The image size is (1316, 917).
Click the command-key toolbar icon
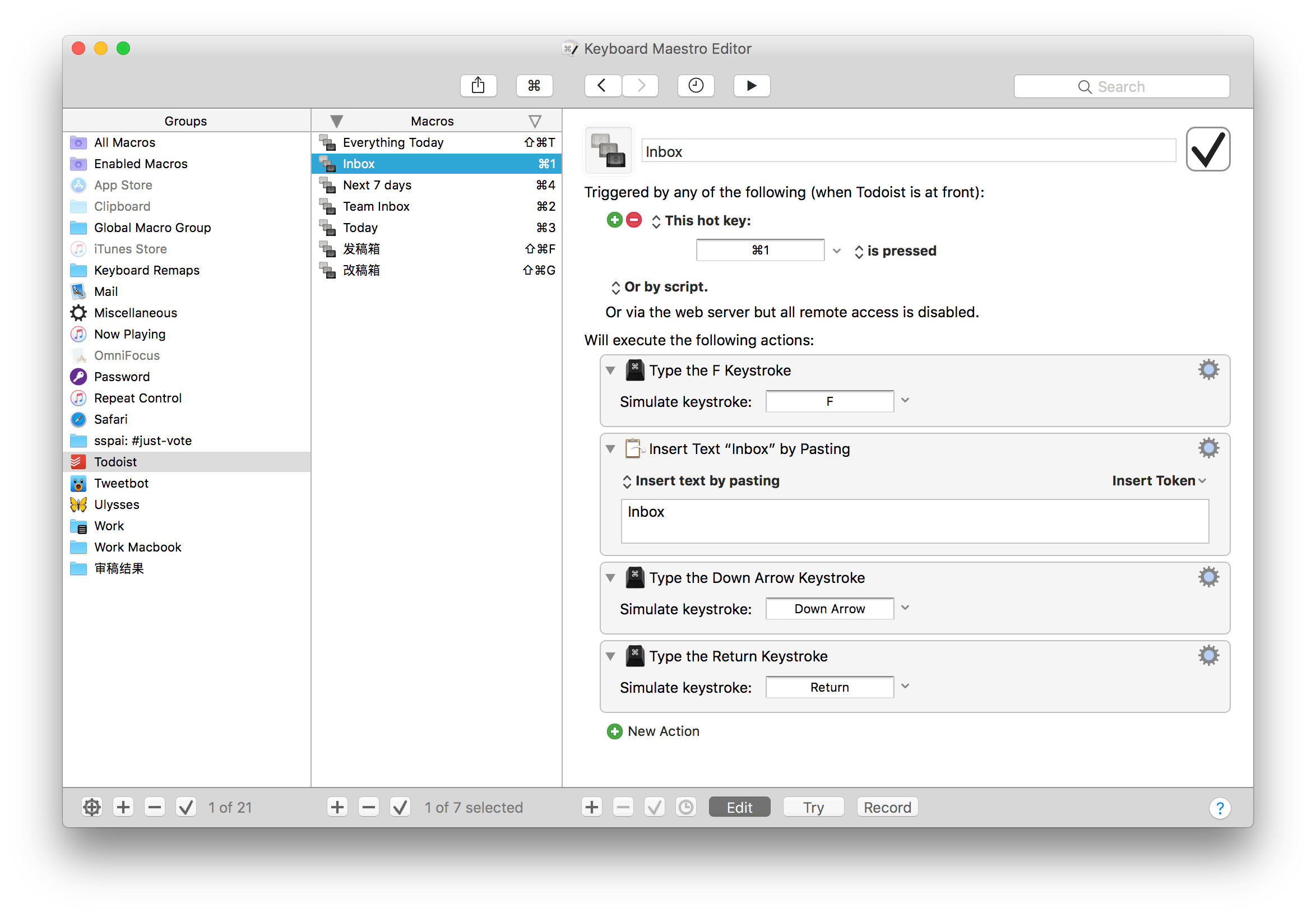pyautogui.click(x=534, y=86)
